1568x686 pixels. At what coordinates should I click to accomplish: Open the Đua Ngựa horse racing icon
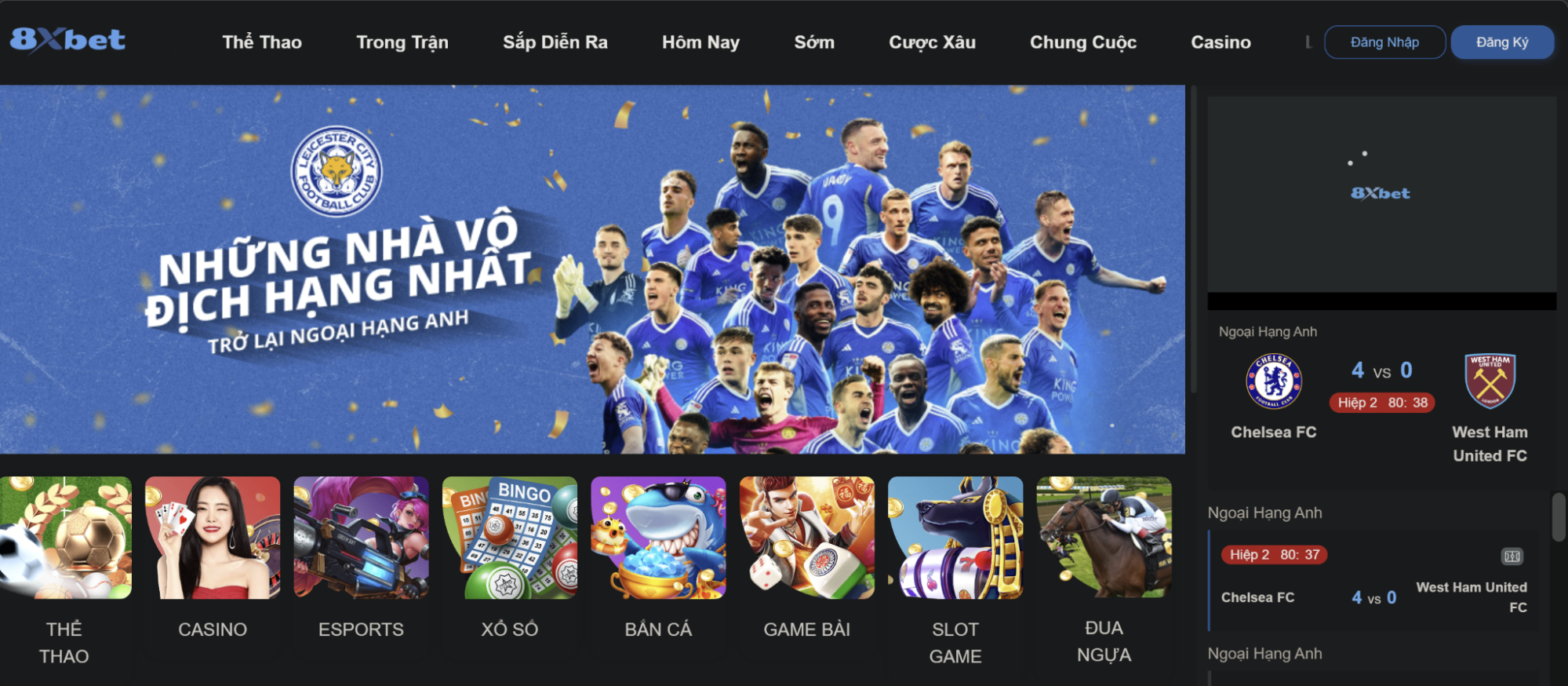point(1104,538)
